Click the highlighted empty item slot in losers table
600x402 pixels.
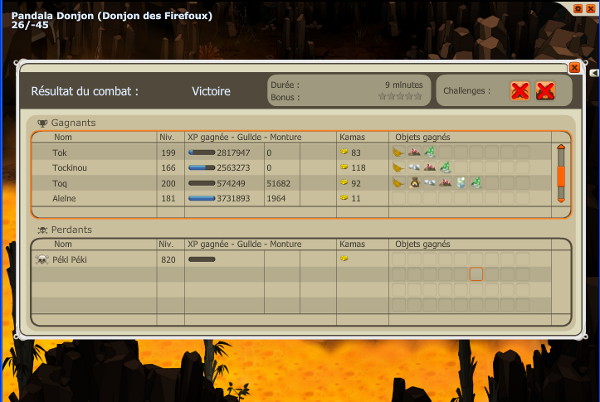(x=476, y=274)
